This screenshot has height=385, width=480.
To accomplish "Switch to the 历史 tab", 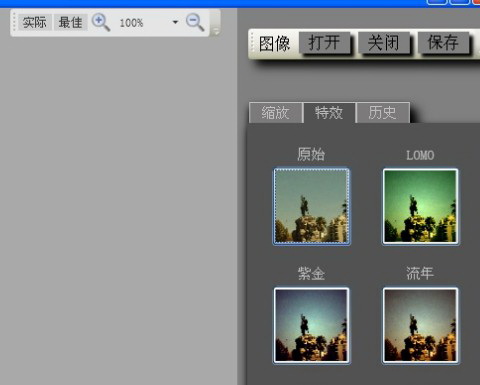I will [382, 113].
